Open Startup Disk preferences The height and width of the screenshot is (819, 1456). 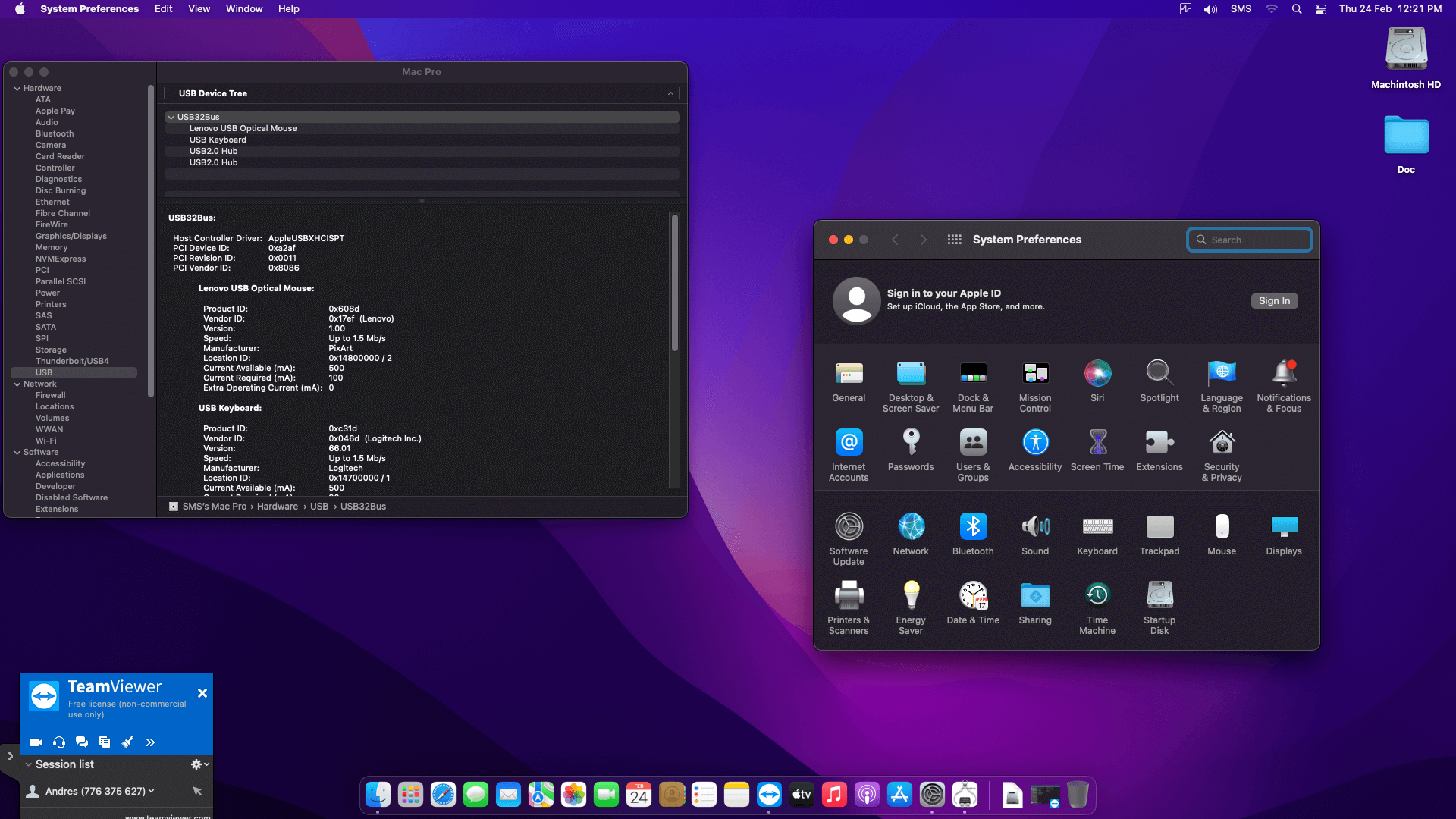(1159, 609)
